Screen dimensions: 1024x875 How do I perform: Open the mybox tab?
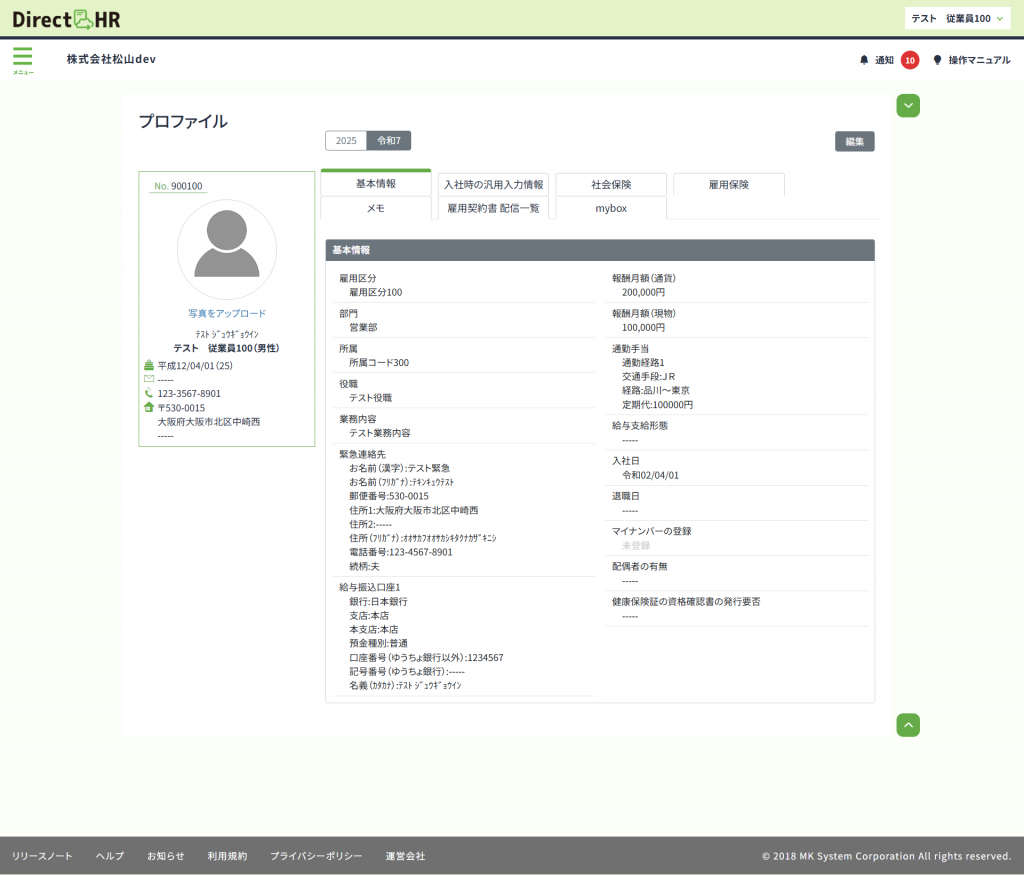click(x=611, y=208)
